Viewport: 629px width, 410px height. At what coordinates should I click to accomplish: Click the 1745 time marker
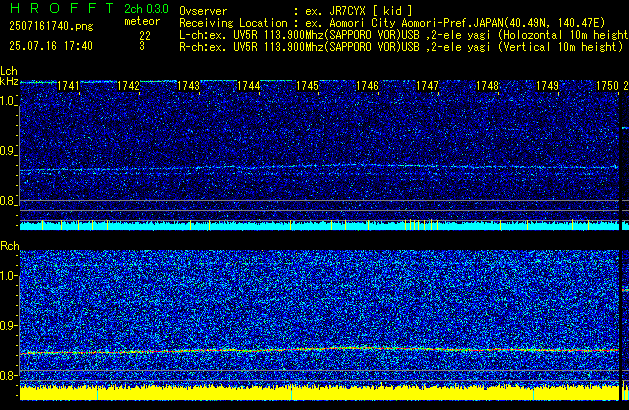(307, 86)
